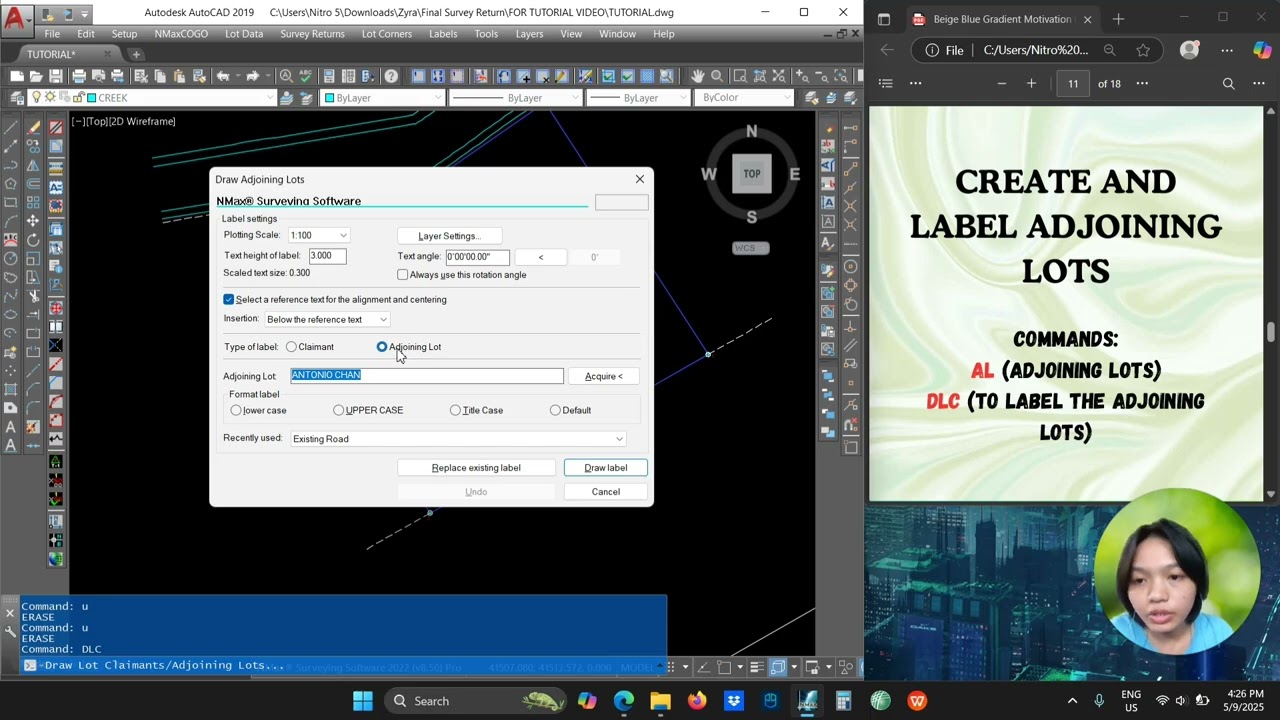Open the Layer Properties manager icon

[17, 98]
